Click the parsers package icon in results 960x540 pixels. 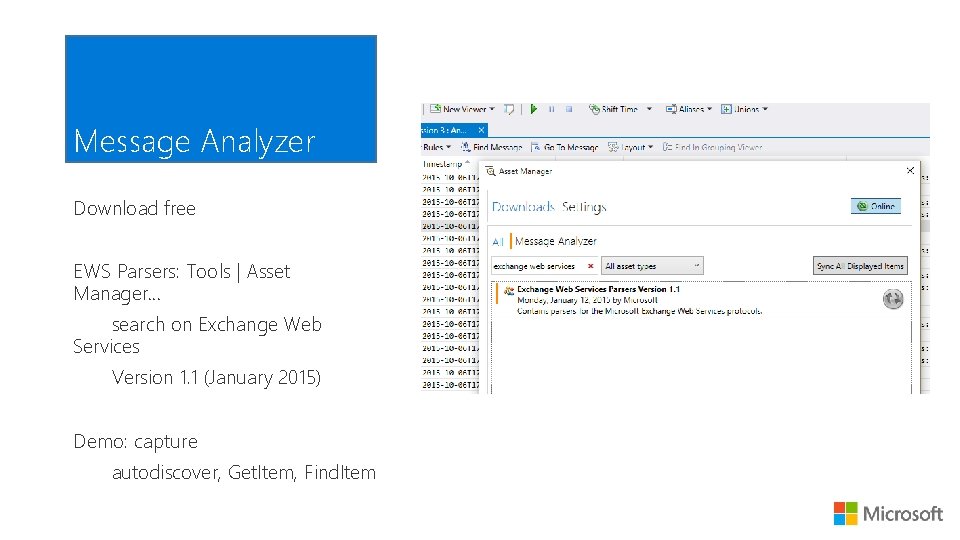[x=509, y=291]
